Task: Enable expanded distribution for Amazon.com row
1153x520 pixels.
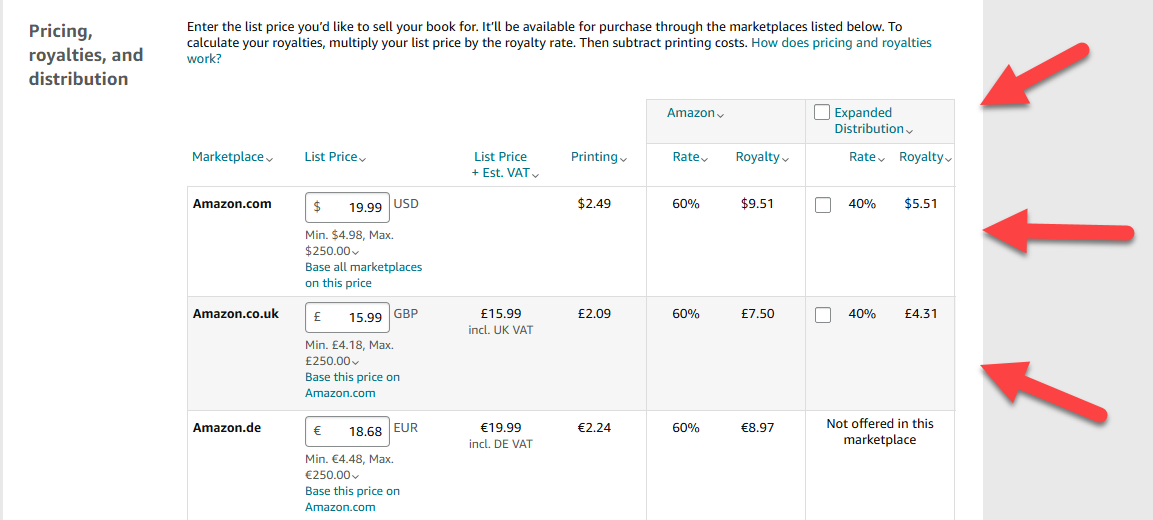Action: coord(824,205)
